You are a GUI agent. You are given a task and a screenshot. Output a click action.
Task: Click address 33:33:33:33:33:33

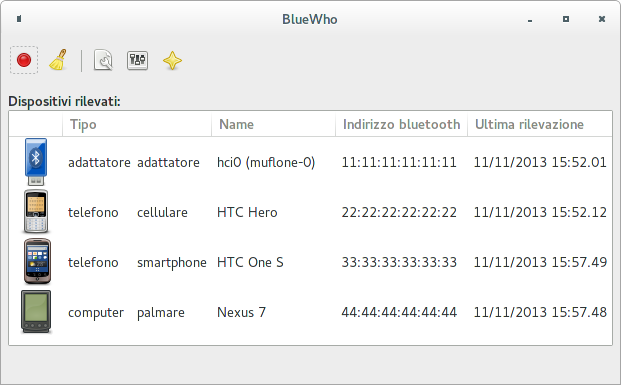(x=399, y=262)
